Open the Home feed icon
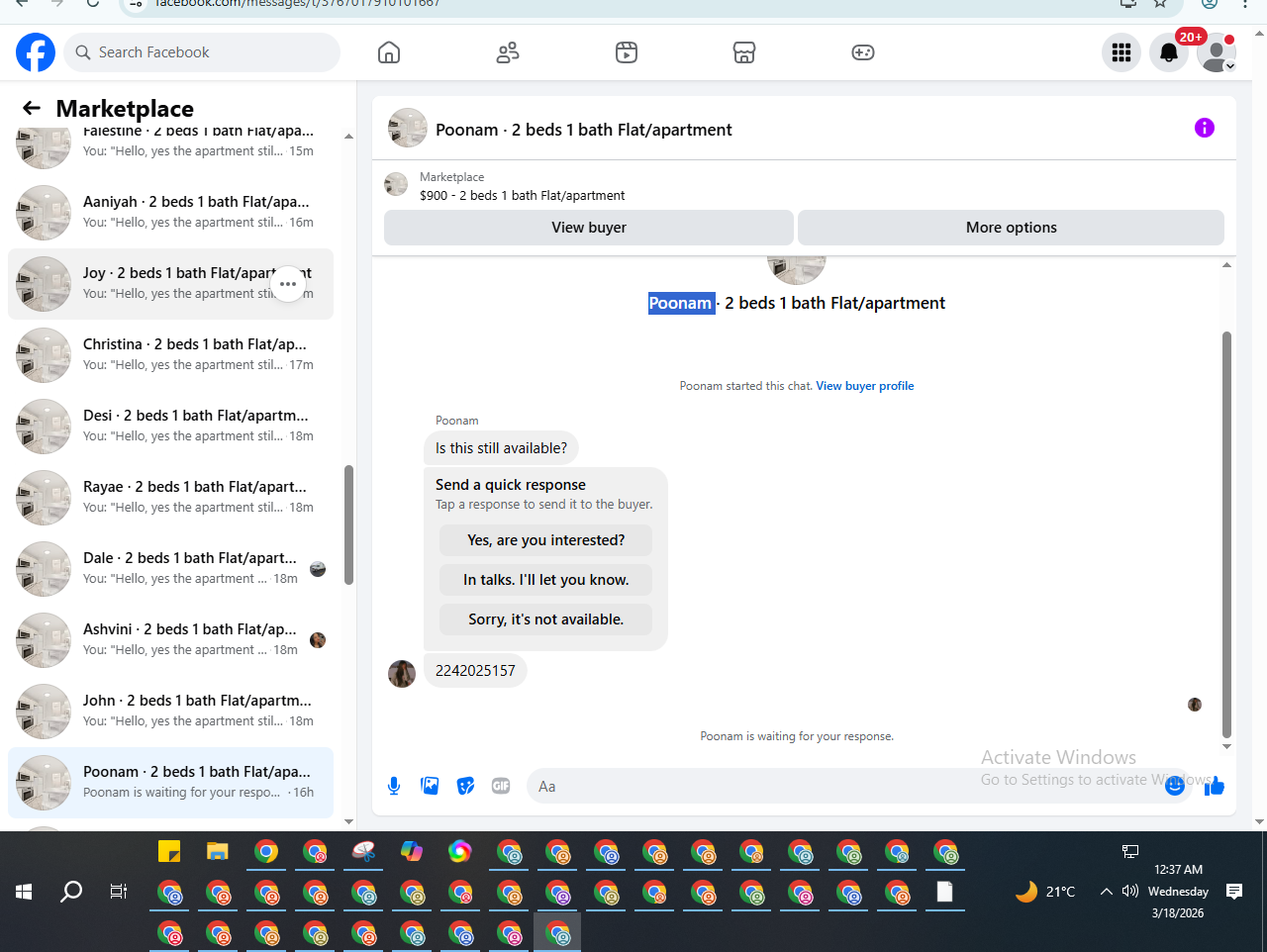Screen dimensions: 1267x952 coord(389,52)
